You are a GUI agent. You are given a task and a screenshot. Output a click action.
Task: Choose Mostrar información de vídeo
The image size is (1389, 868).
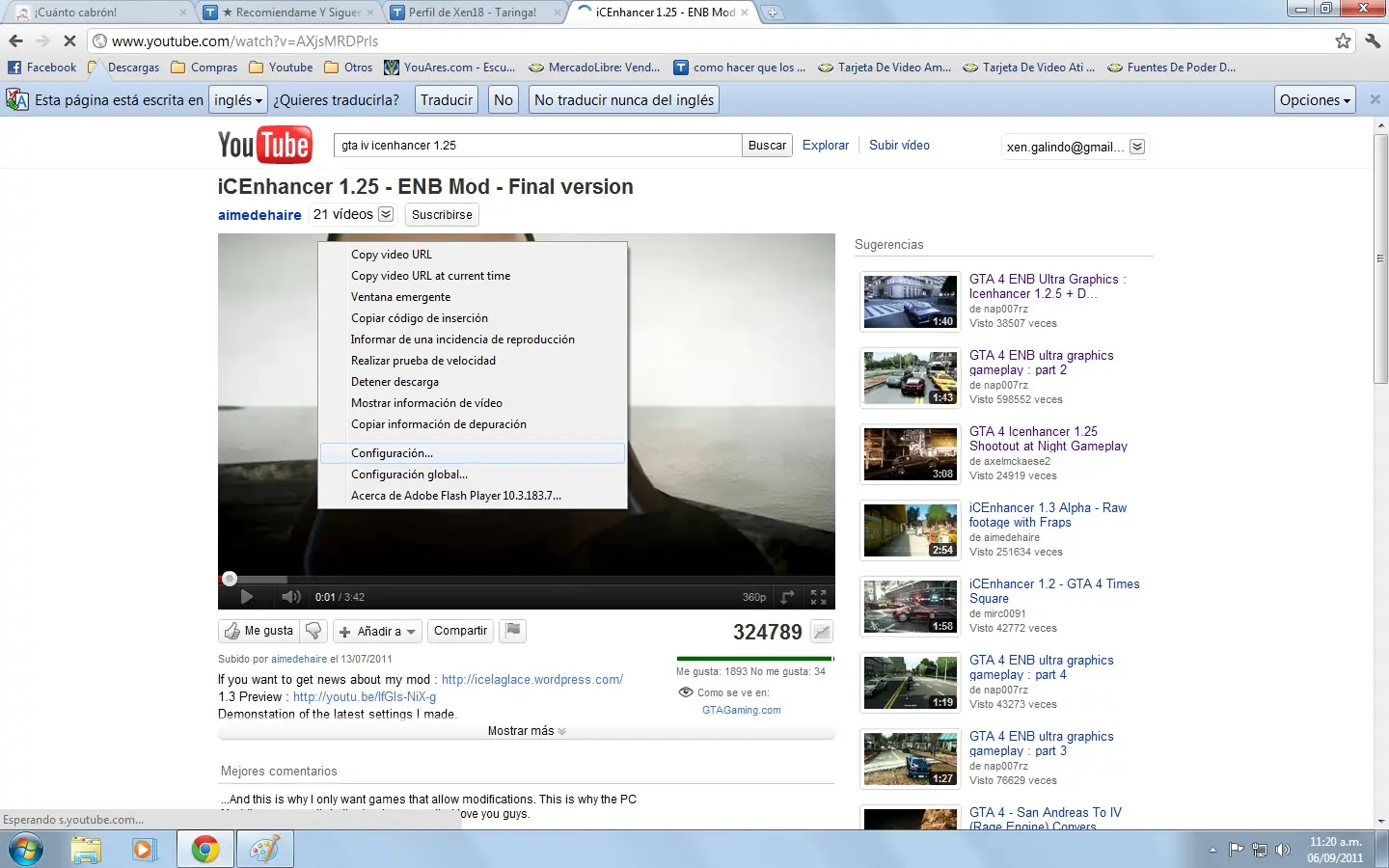click(x=473, y=403)
